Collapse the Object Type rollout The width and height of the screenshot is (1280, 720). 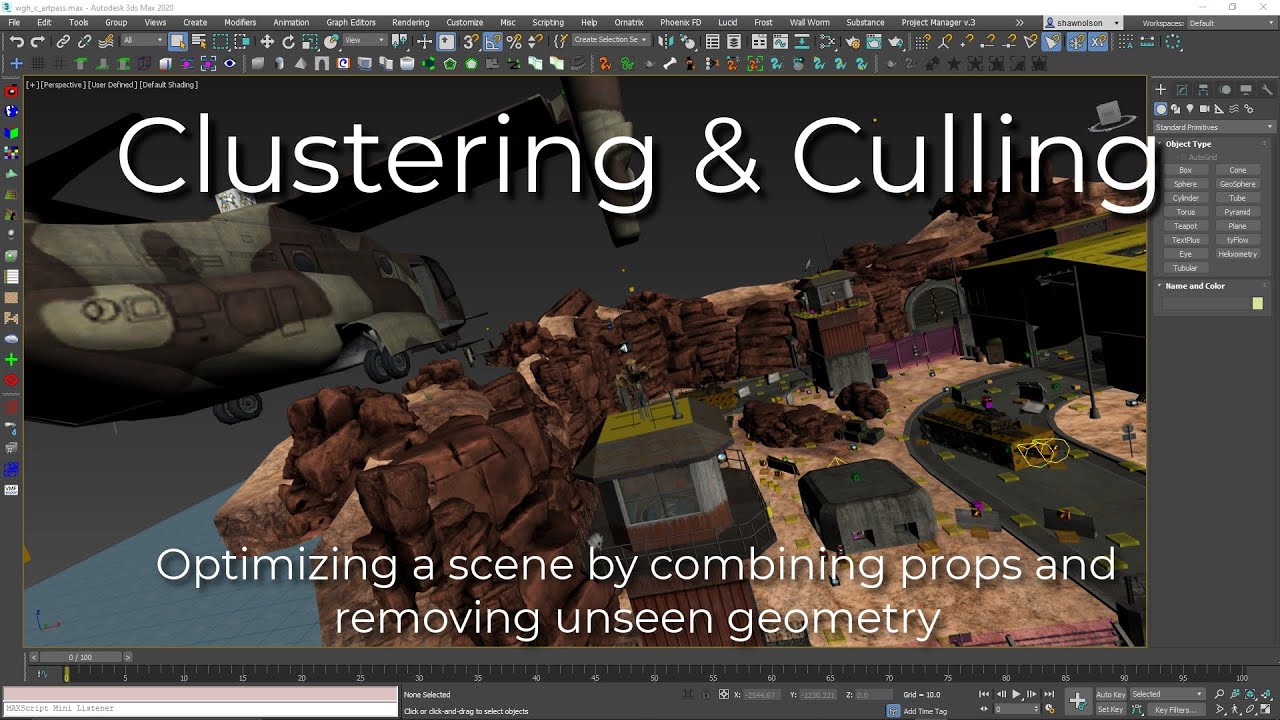[1188, 144]
